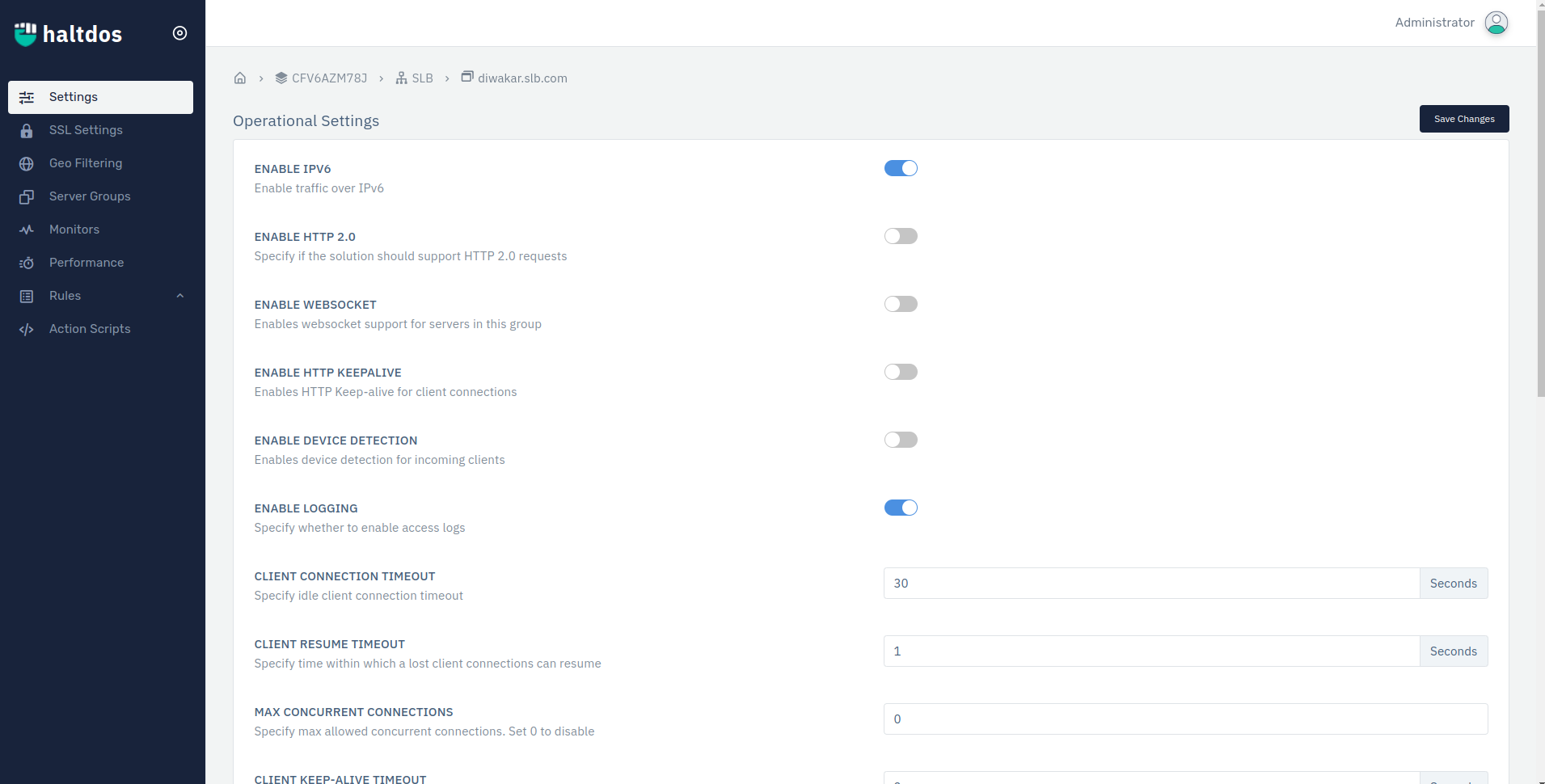Switch on Enable Device Detection
The image size is (1545, 784).
901,440
